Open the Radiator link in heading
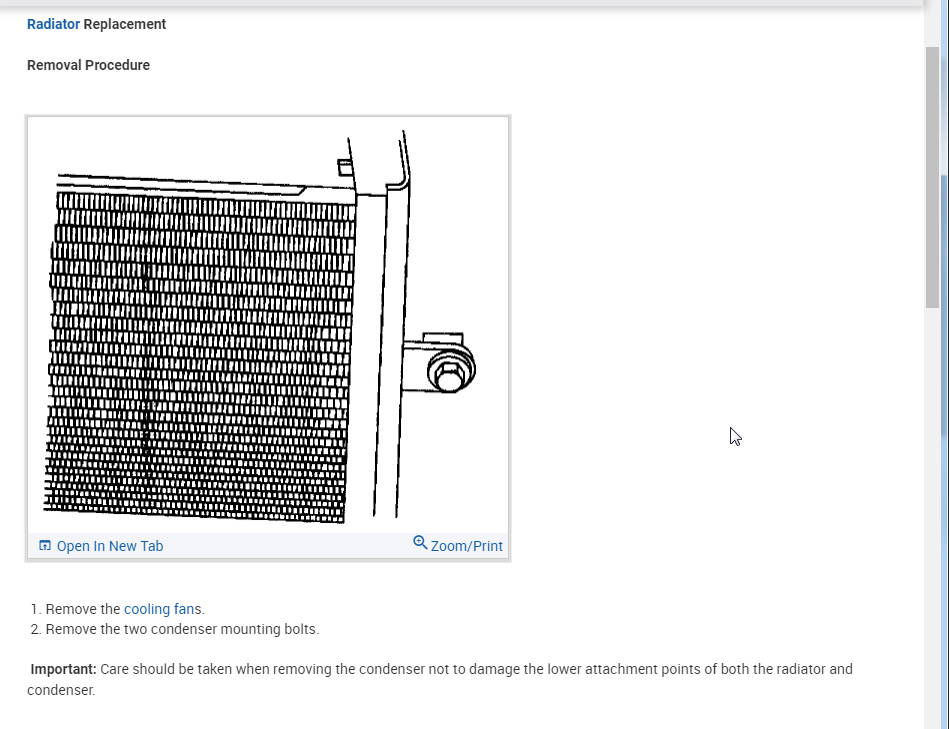This screenshot has height=729, width=949. click(53, 24)
